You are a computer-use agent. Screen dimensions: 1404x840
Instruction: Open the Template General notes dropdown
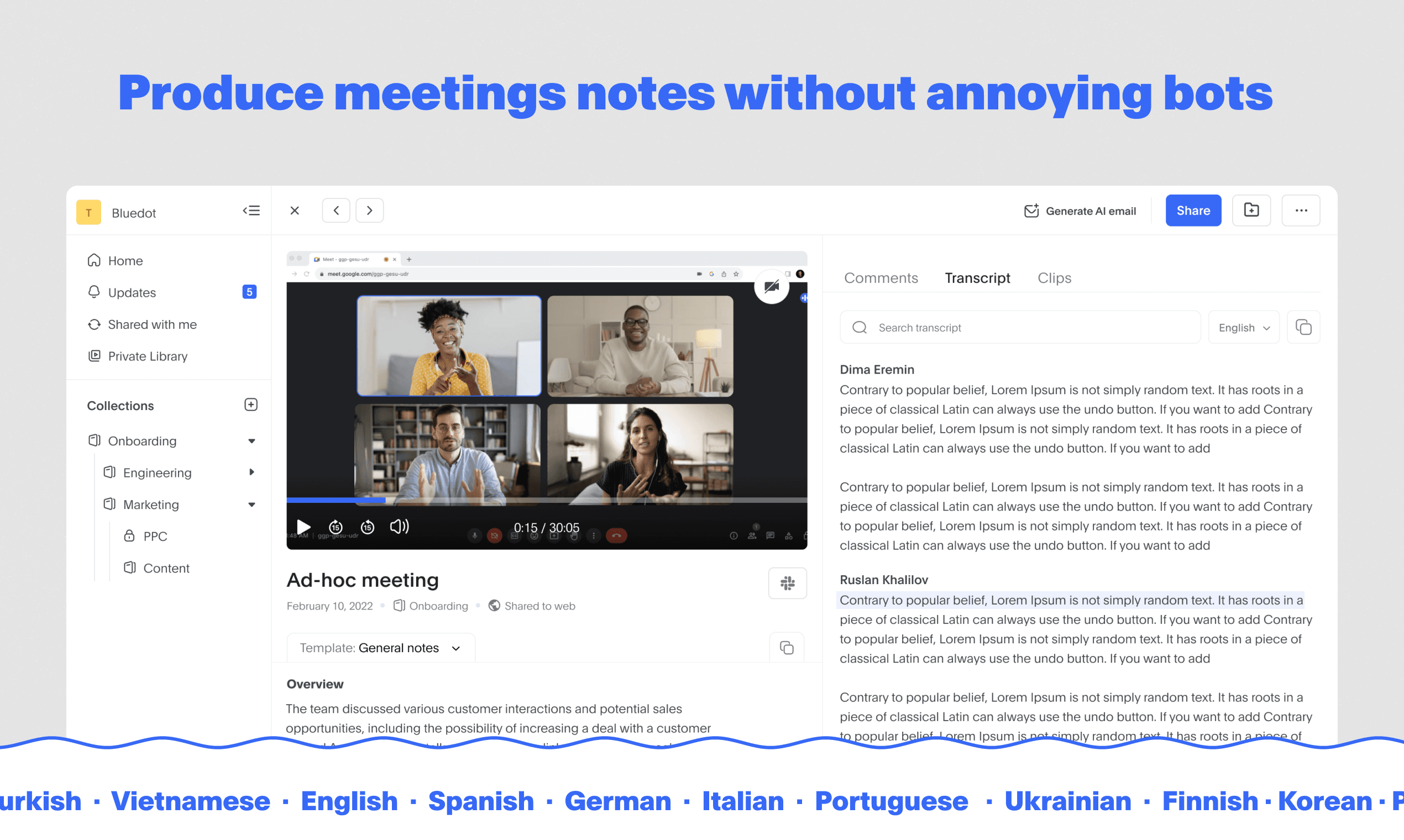(381, 648)
